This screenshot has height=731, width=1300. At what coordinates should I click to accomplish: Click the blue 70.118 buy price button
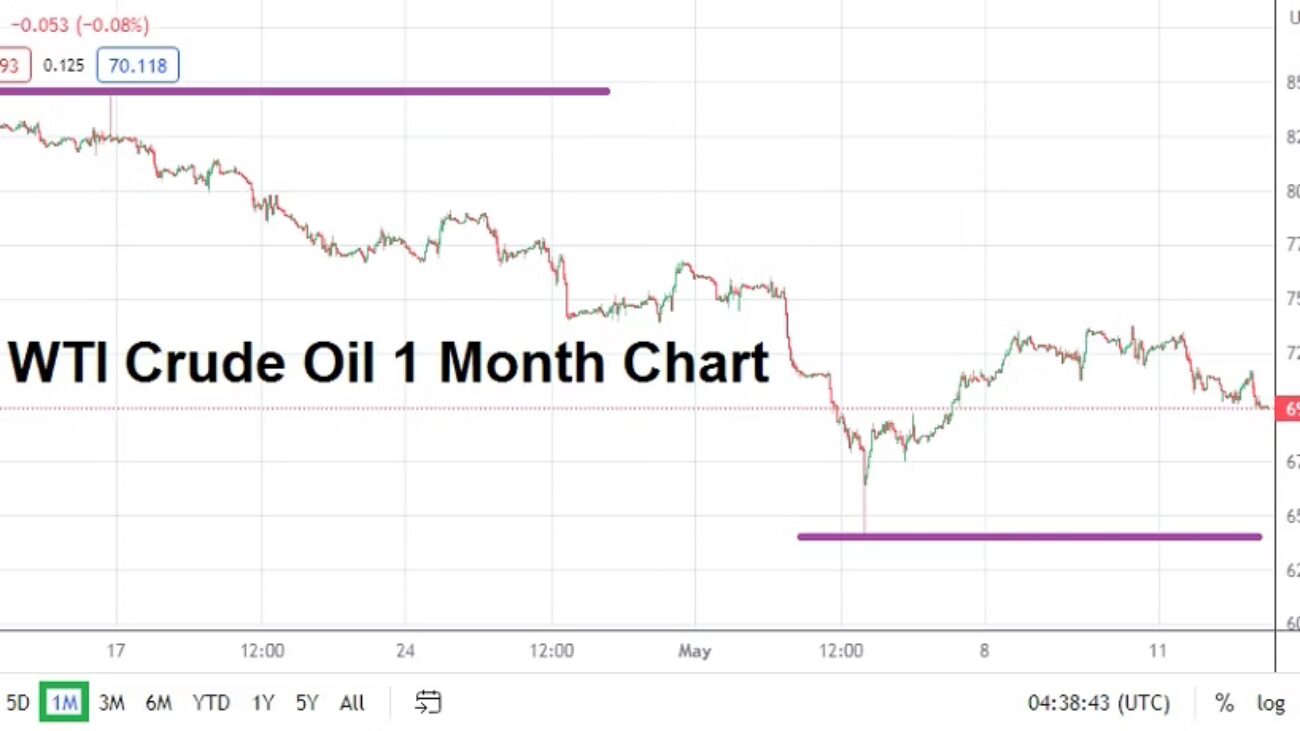(138, 66)
